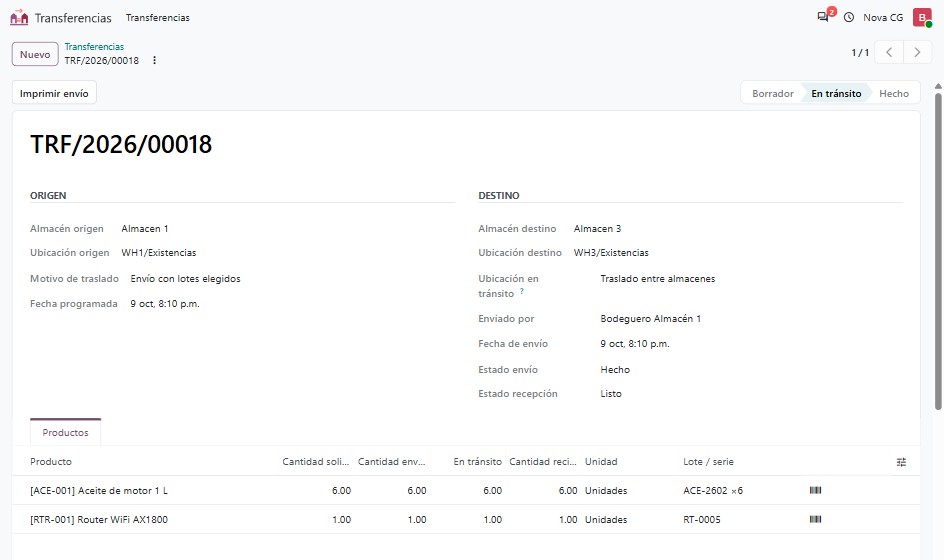Click the Nuevo button
This screenshot has height=560, width=944.
click(35, 54)
